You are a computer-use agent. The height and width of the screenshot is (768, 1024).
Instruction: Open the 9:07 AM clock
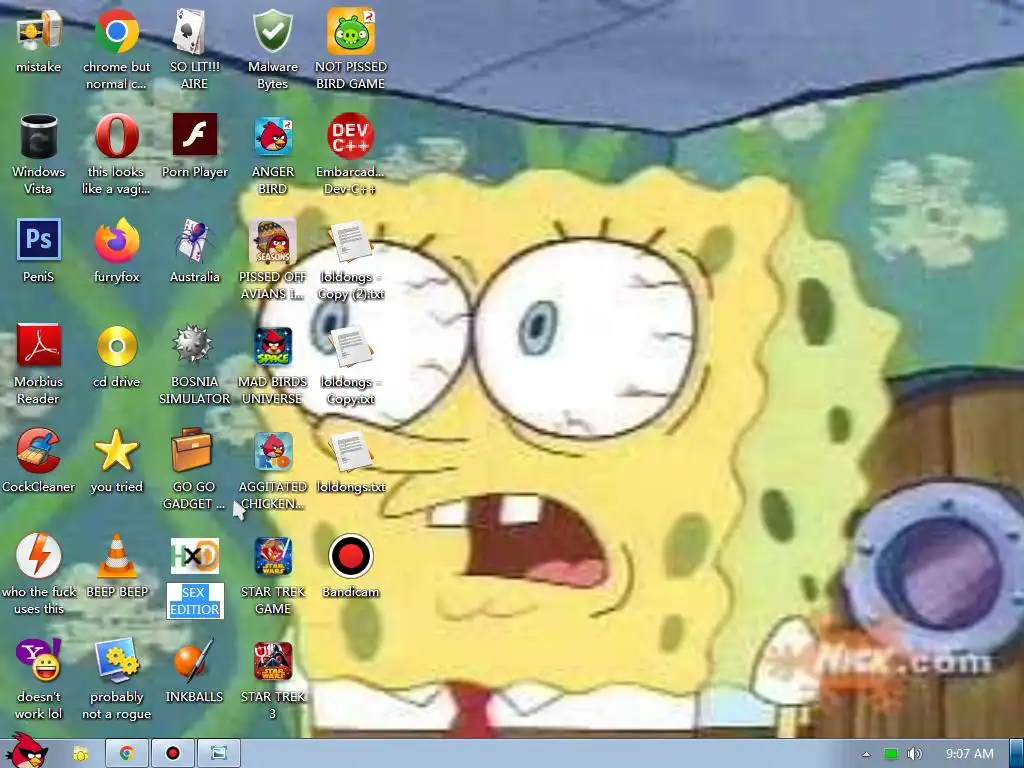click(x=970, y=754)
